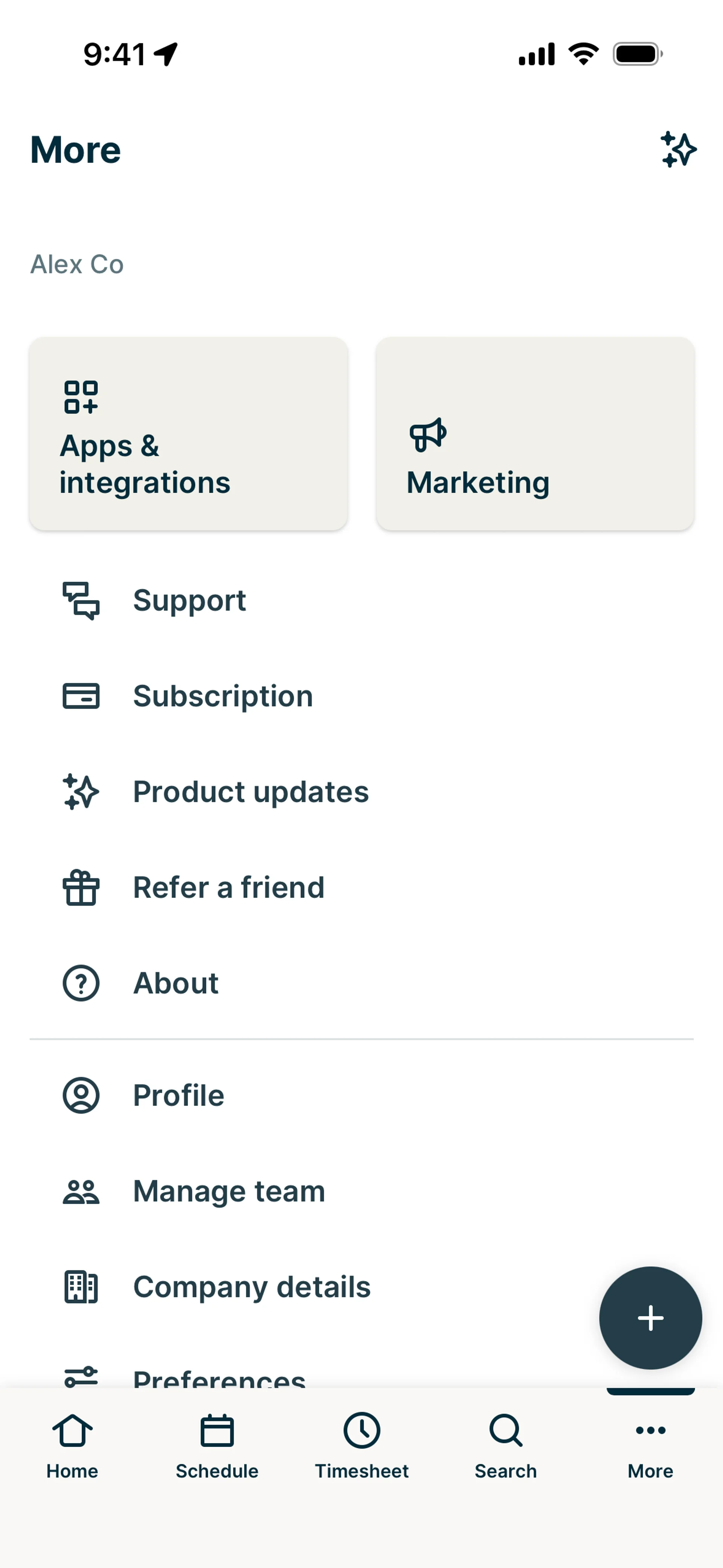Open the Apps & integrations card
Viewport: 723px width, 1568px height.
[189, 433]
